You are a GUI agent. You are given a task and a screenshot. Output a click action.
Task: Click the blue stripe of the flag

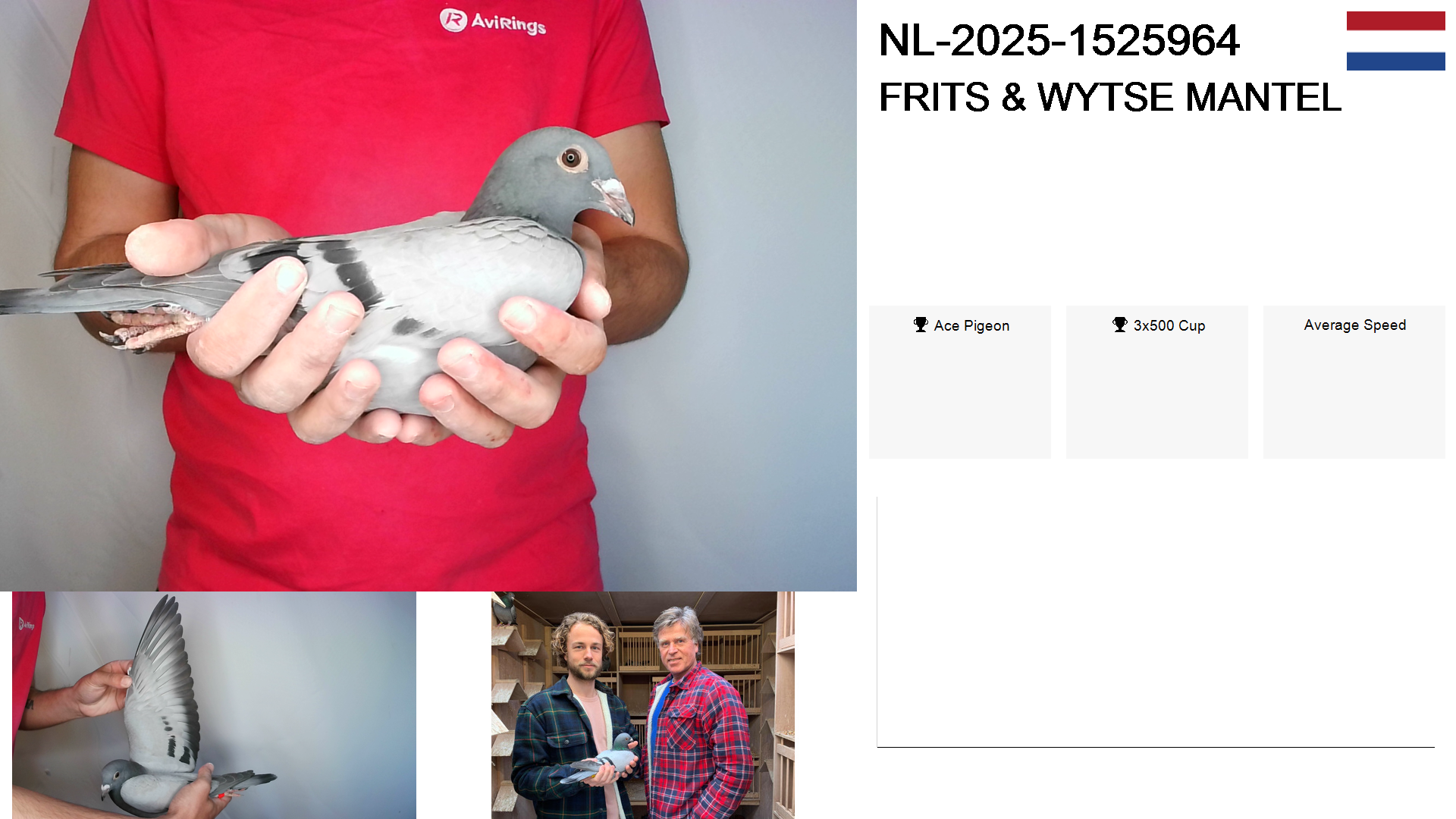[x=1395, y=61]
